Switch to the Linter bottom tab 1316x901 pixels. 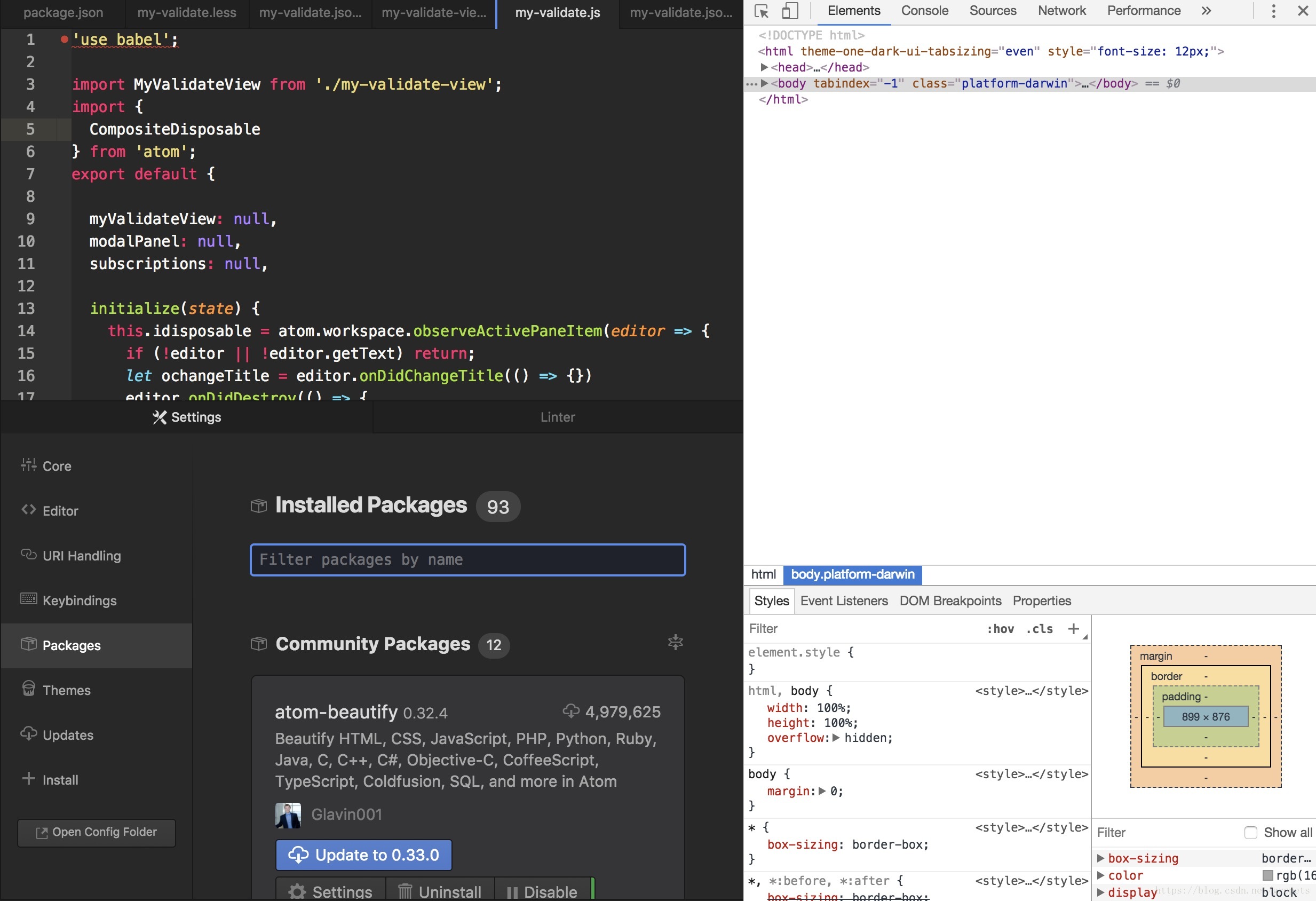pyautogui.click(x=558, y=417)
